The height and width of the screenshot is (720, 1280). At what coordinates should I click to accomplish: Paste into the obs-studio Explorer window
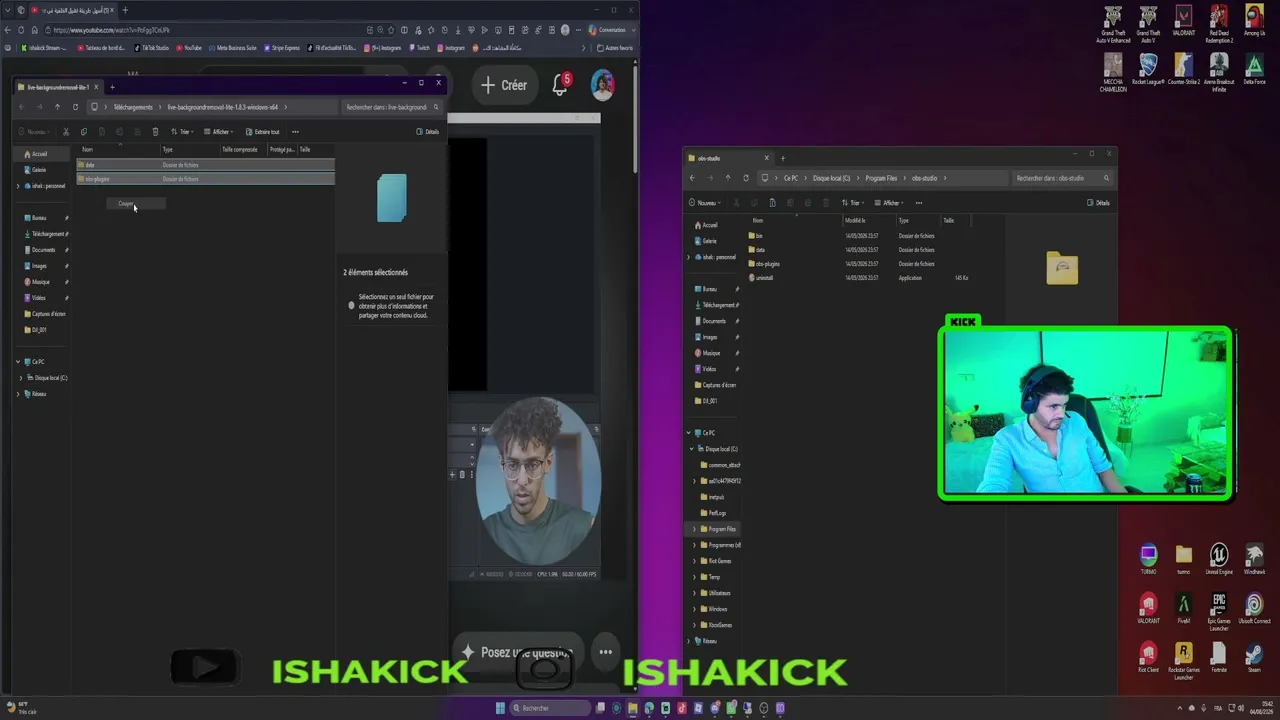[x=772, y=203]
